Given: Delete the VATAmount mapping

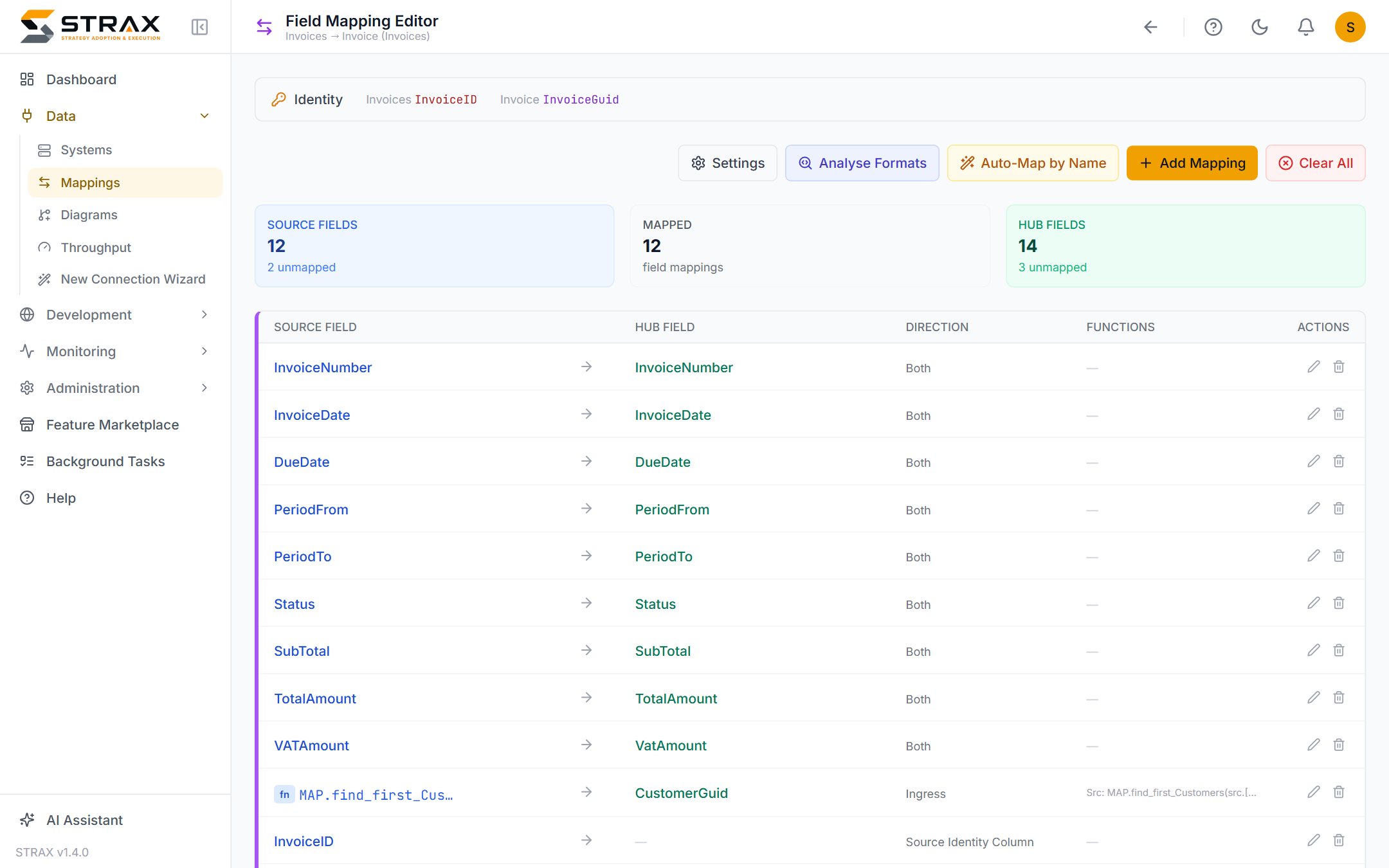Looking at the screenshot, I should [1339, 745].
